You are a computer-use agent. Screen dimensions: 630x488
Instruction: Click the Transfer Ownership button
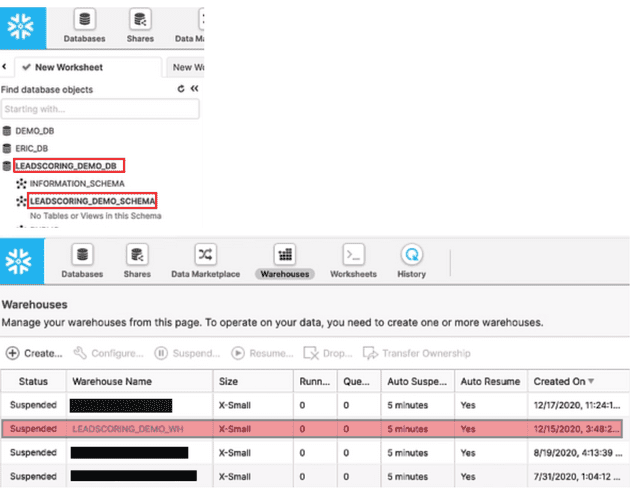point(417,353)
